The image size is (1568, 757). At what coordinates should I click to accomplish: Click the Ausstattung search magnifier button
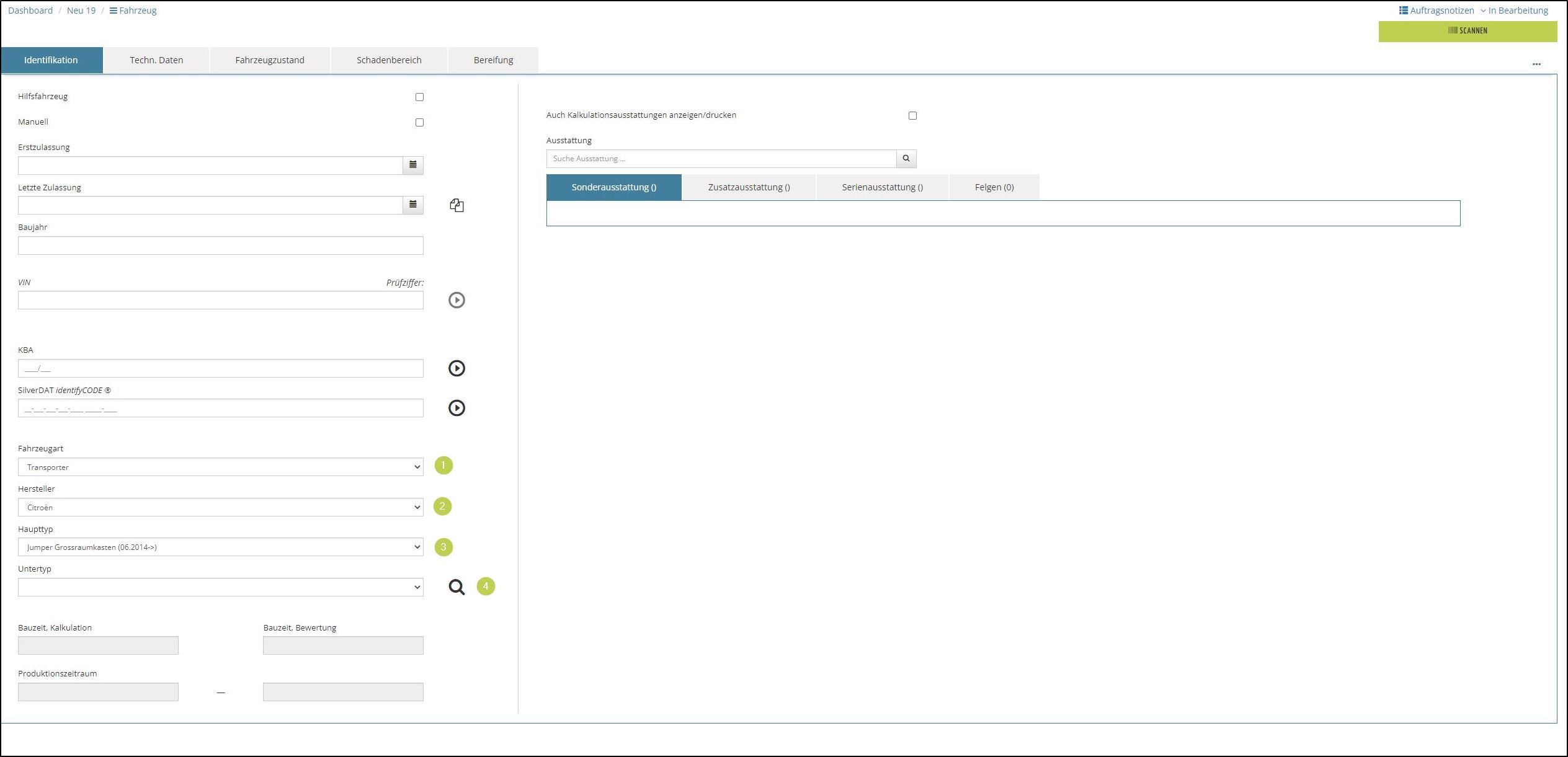pos(906,159)
